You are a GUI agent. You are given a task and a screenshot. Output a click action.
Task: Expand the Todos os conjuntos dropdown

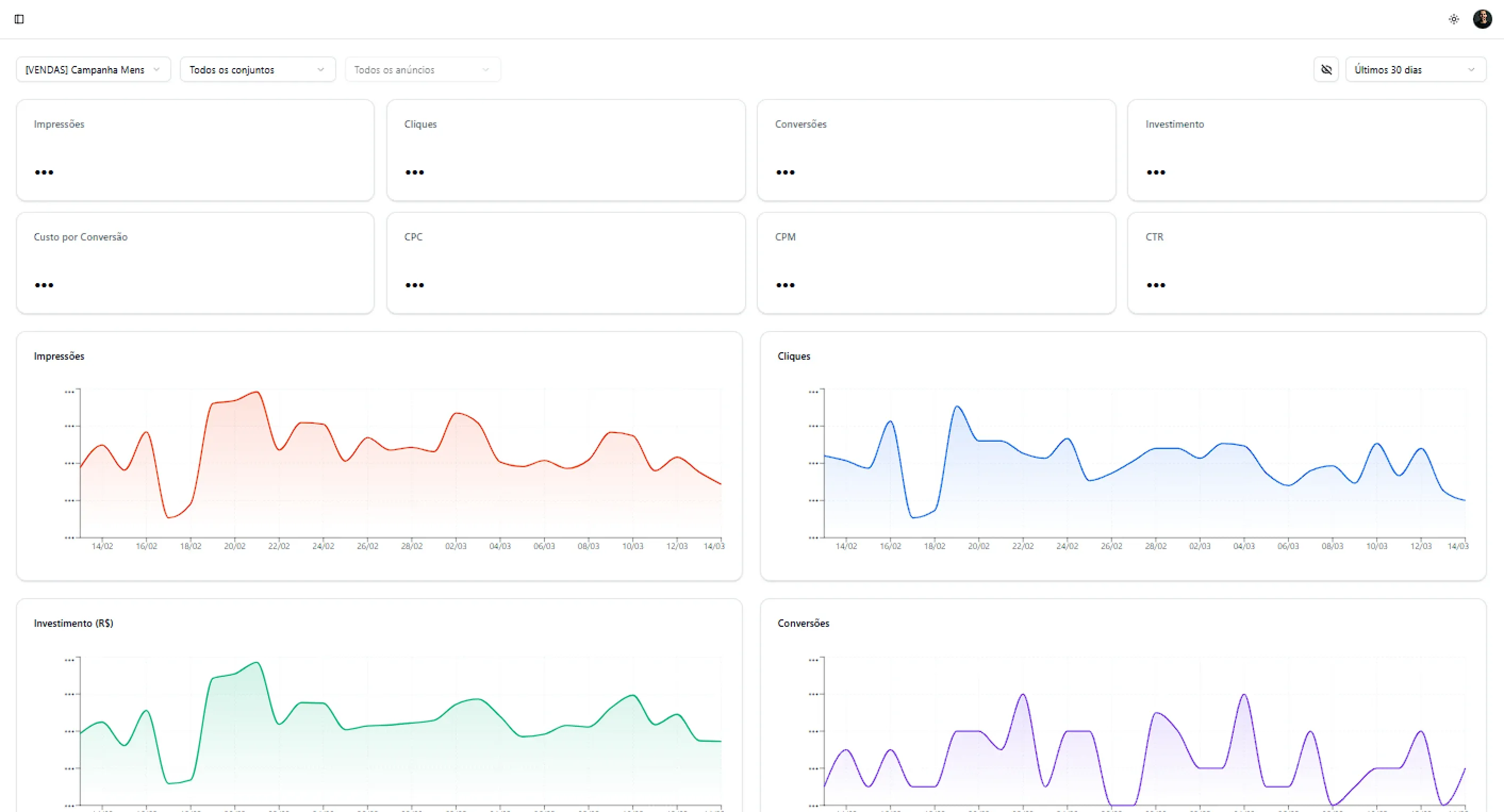pos(258,70)
